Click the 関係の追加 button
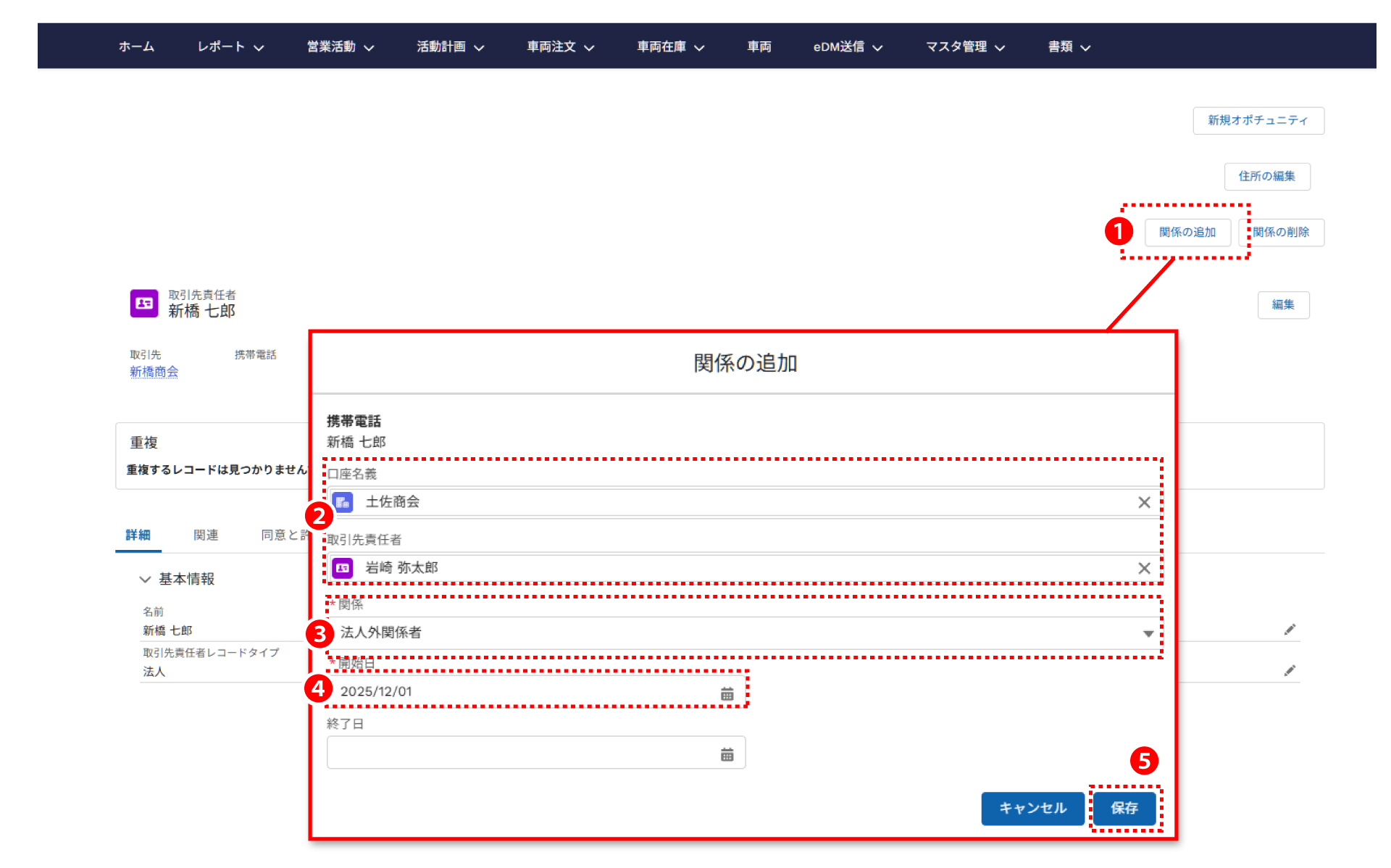 click(x=1187, y=233)
